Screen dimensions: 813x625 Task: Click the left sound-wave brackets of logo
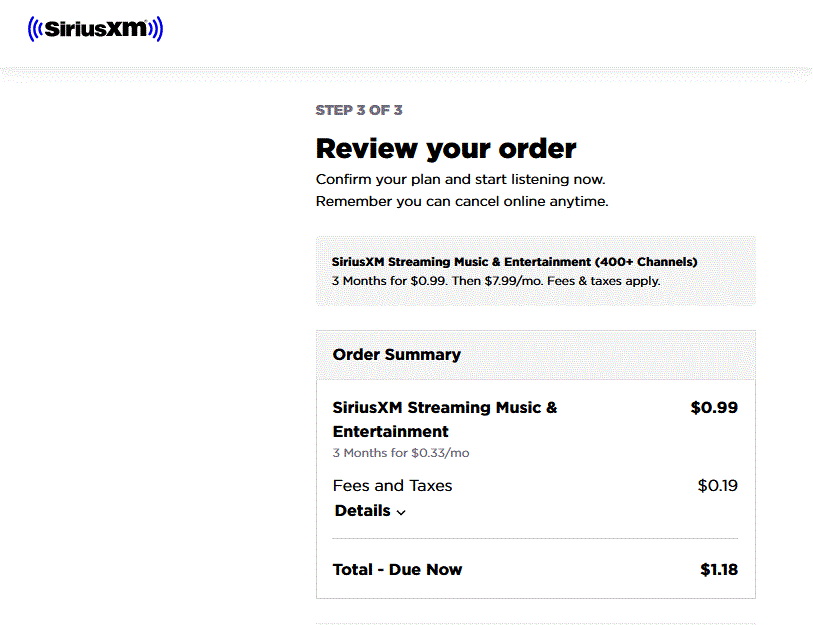[x=36, y=29]
